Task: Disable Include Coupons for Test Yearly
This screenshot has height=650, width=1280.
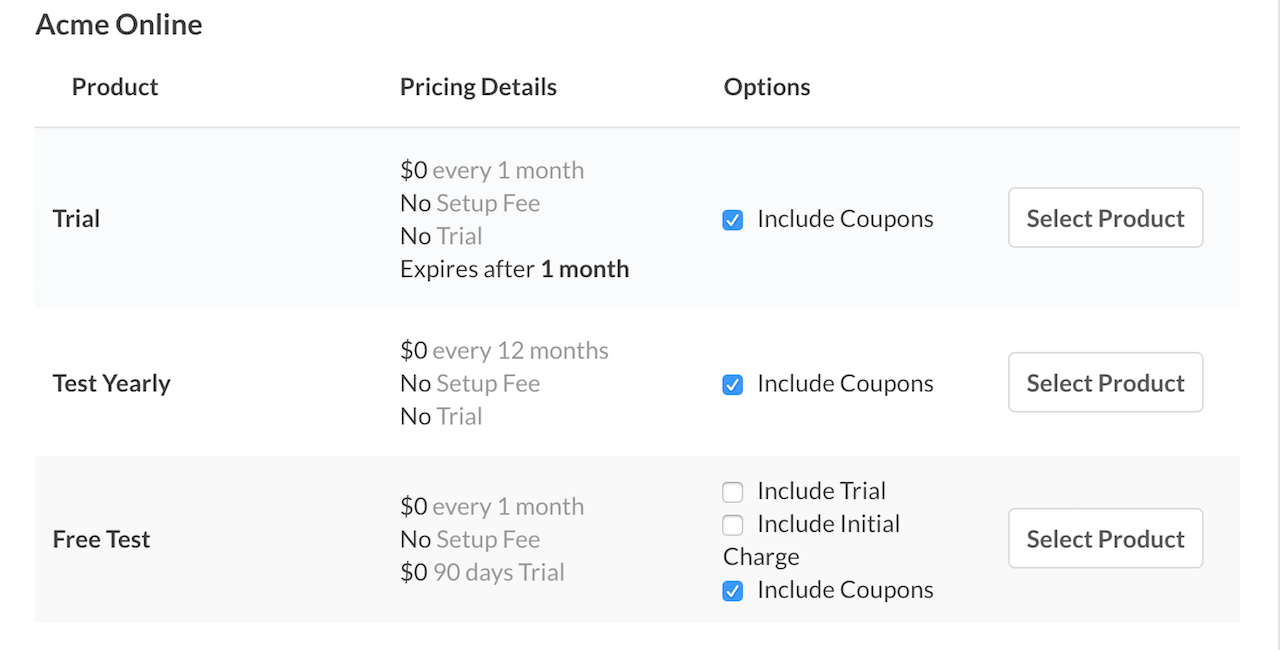Action: 732,384
